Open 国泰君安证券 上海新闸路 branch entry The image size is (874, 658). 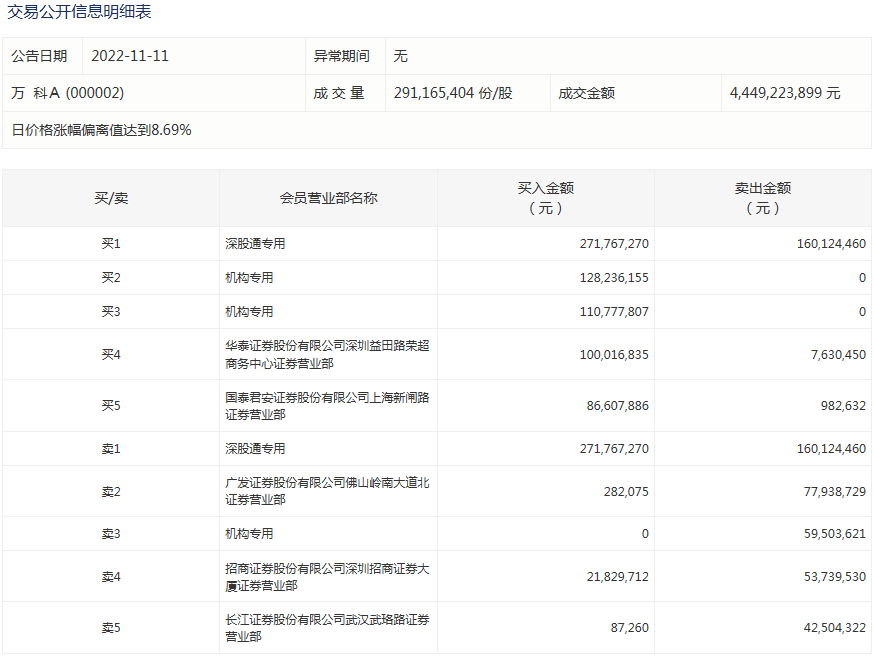tap(327, 406)
